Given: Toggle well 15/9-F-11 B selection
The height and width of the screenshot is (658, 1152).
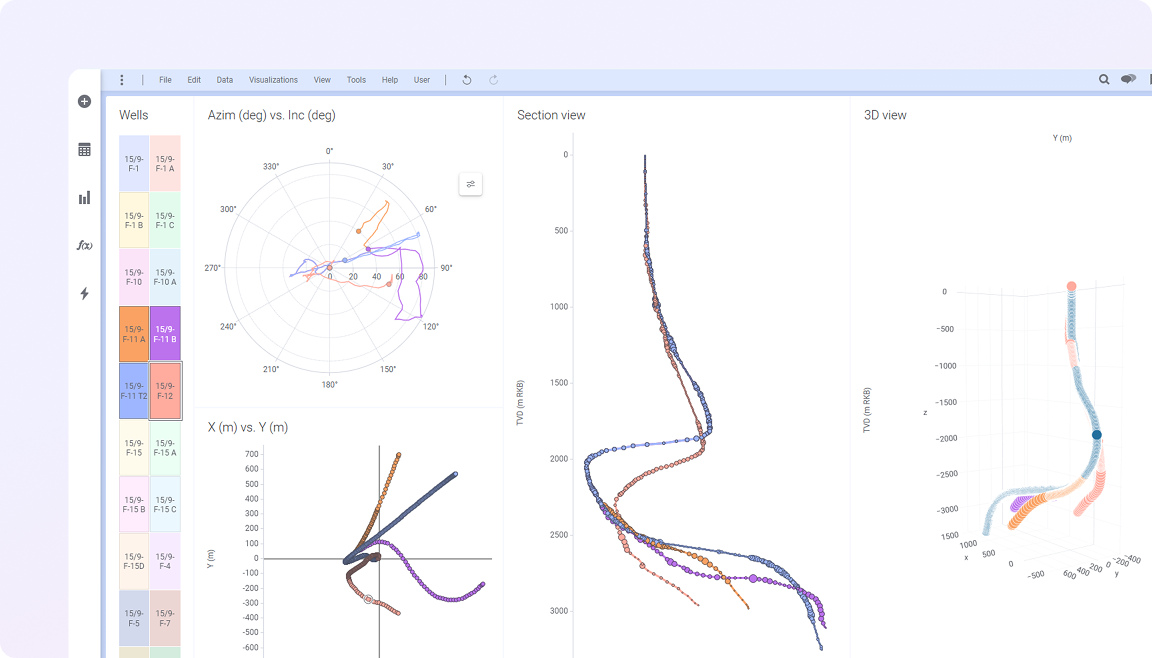Looking at the screenshot, I should pos(165,334).
